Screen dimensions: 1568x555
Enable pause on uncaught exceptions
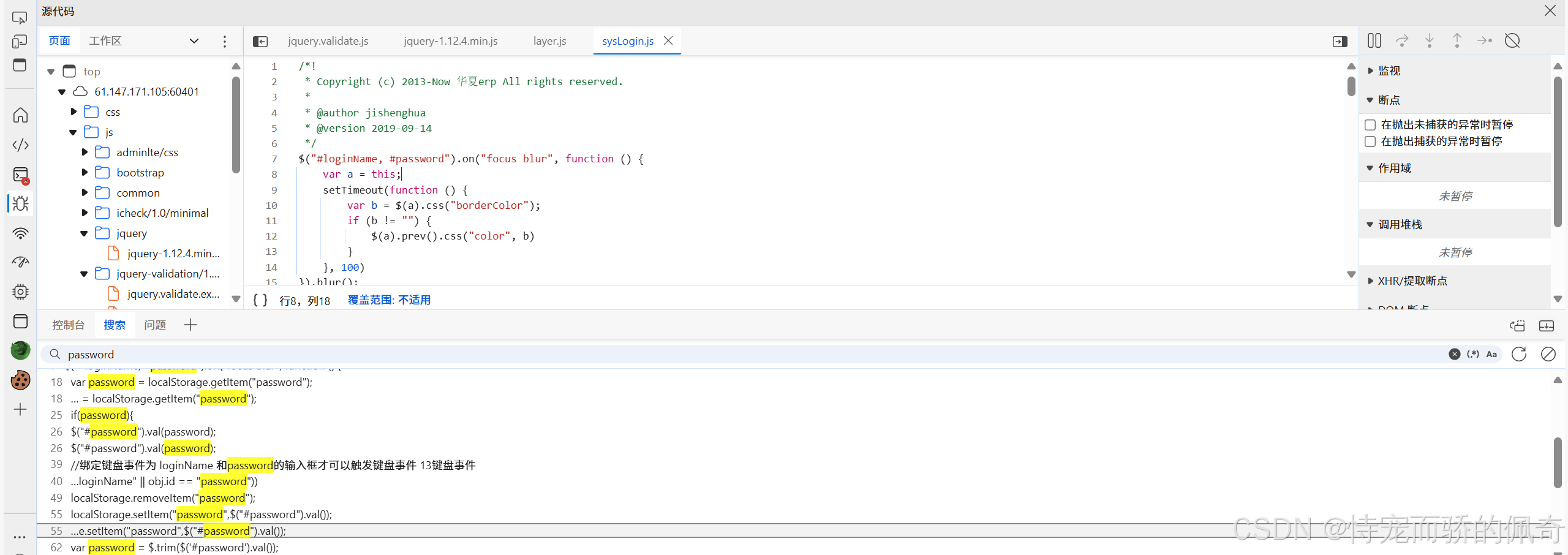(x=1371, y=125)
